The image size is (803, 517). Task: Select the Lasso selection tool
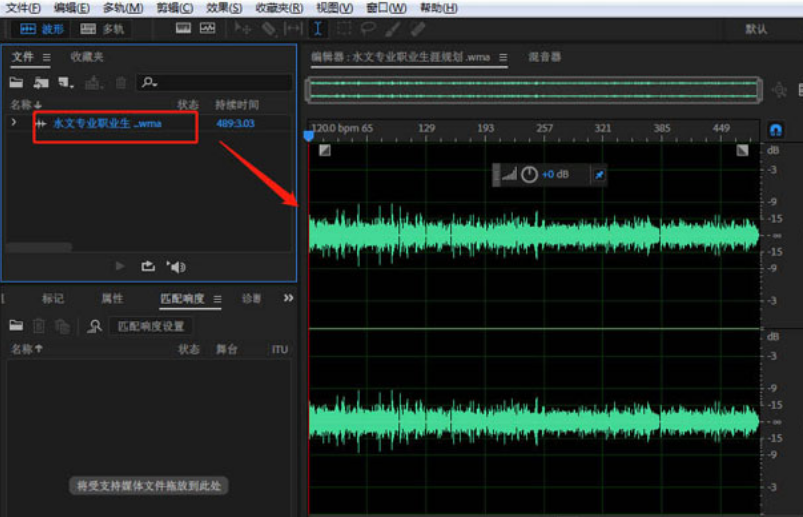click(368, 29)
